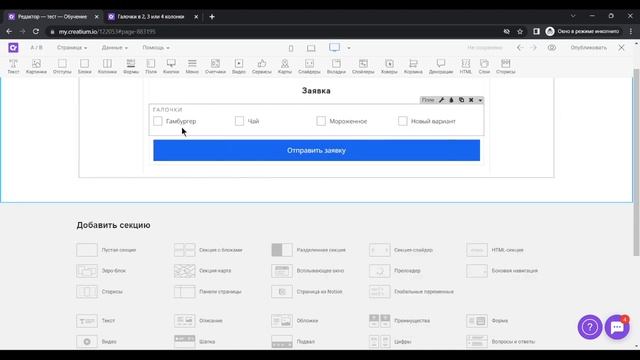
Task: Open field settings with the wrench icon
Action: (442, 100)
